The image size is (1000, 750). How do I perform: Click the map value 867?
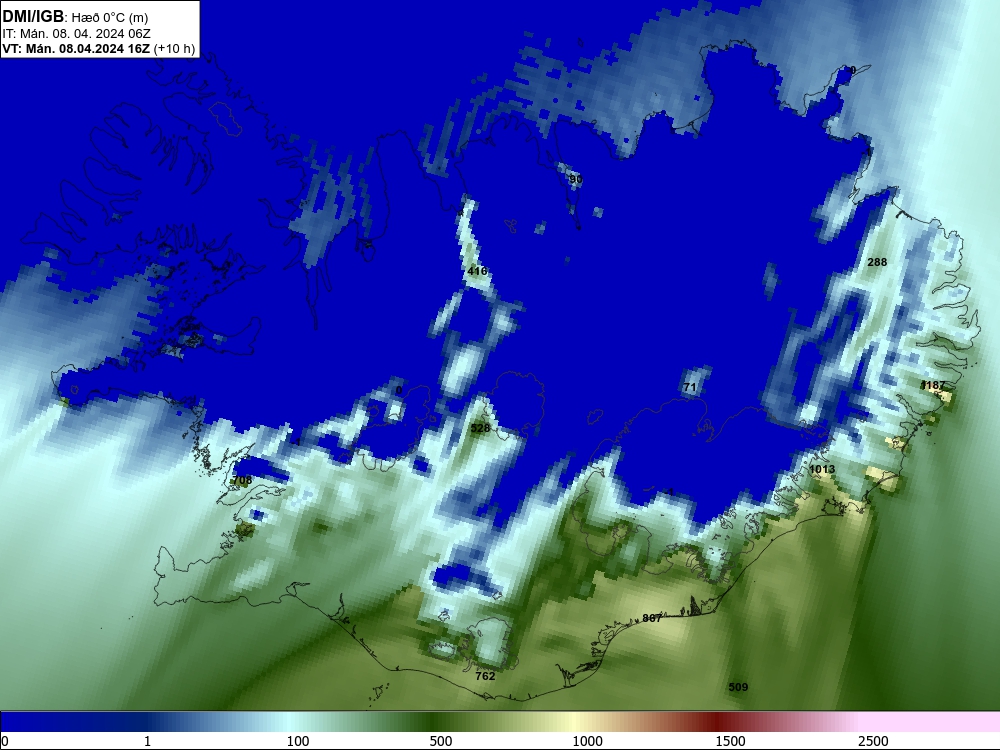click(x=652, y=618)
